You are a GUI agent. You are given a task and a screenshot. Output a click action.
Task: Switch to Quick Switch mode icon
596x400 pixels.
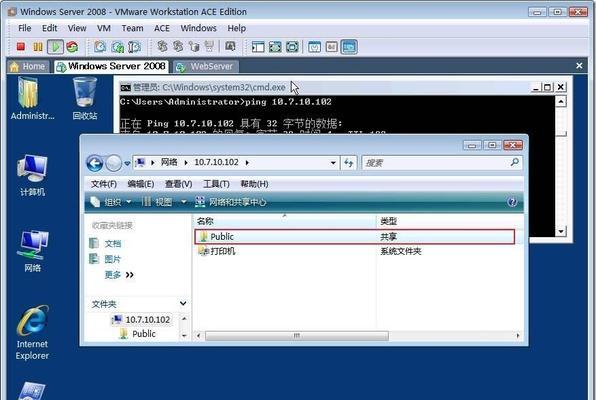[275, 47]
